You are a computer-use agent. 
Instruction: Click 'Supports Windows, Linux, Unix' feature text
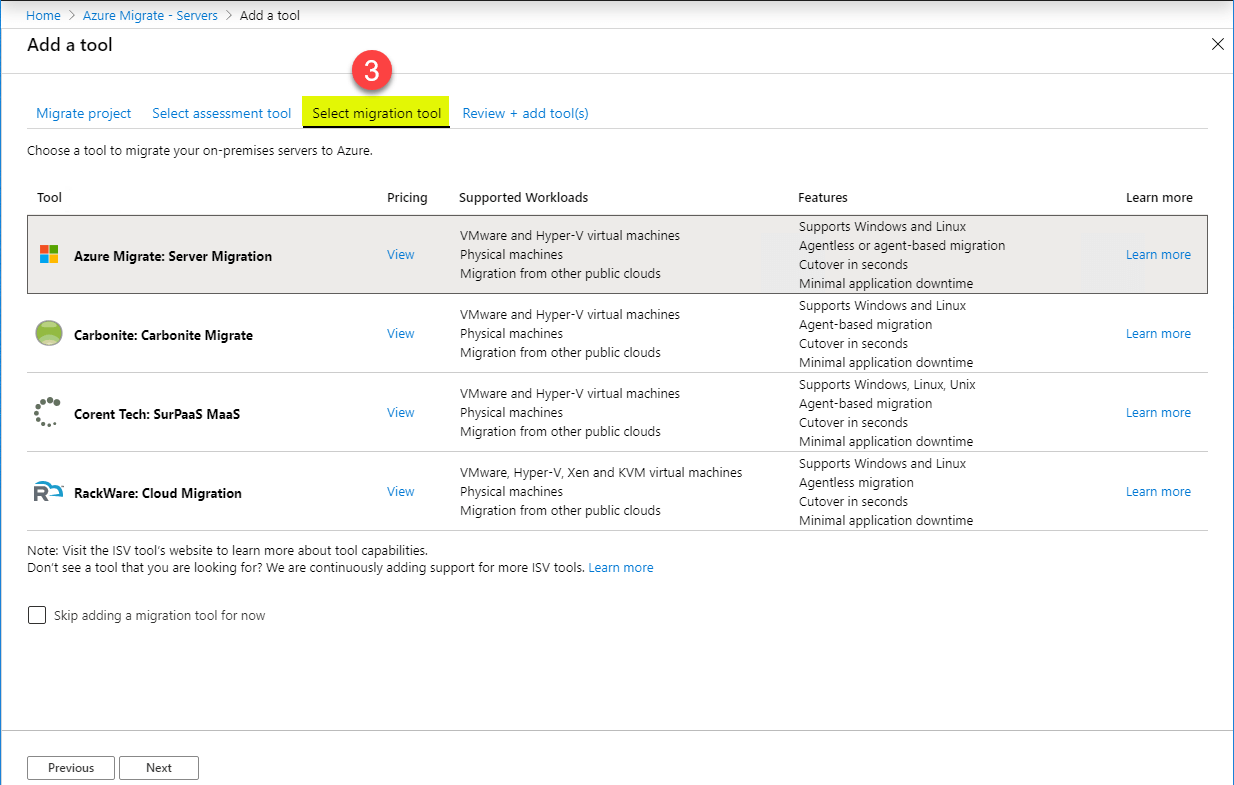pyautogui.click(x=887, y=385)
